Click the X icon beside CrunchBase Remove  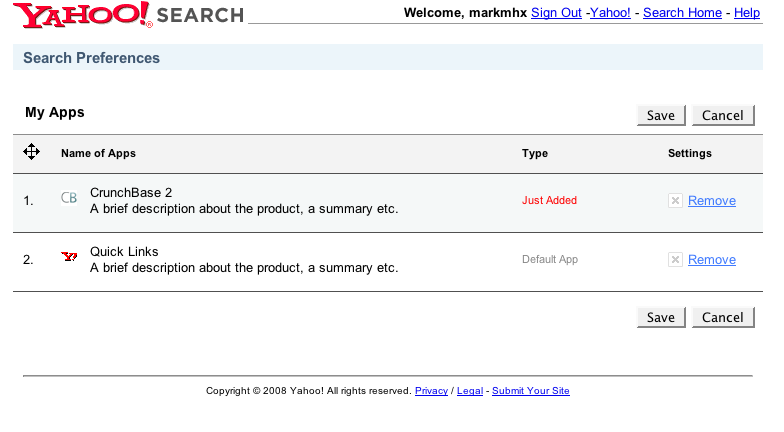pyautogui.click(x=675, y=200)
